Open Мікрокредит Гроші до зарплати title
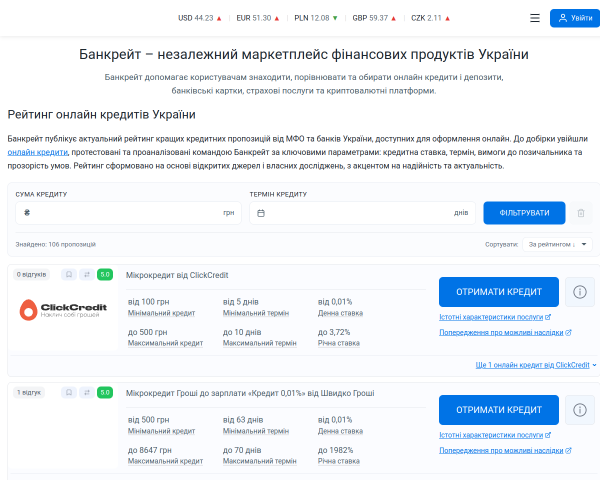 [x=250, y=393]
